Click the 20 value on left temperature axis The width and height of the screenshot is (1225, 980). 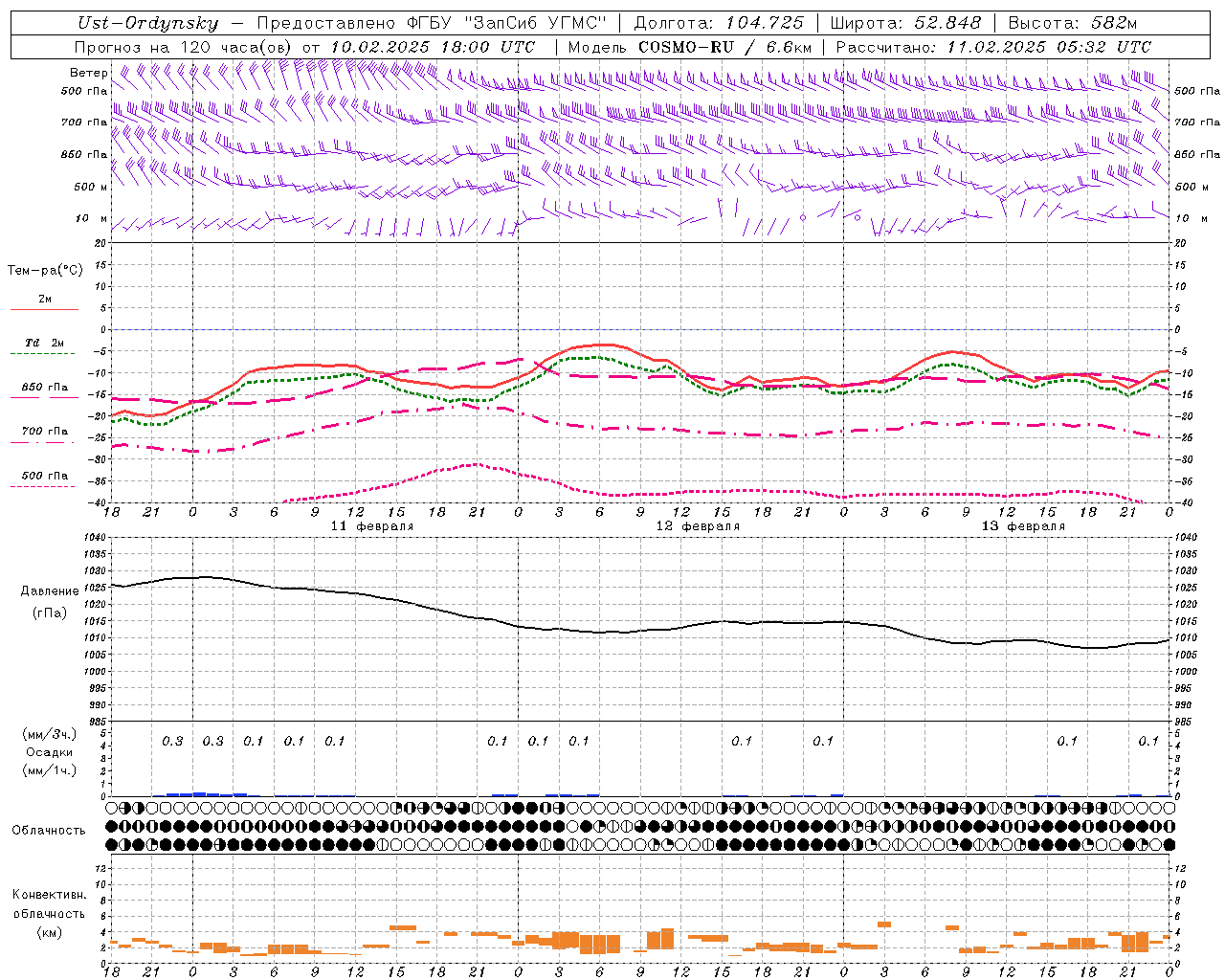click(100, 243)
